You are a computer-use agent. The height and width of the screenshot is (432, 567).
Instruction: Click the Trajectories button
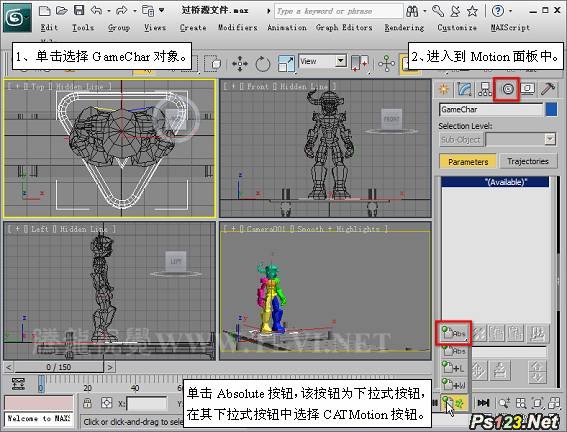pyautogui.click(x=528, y=161)
